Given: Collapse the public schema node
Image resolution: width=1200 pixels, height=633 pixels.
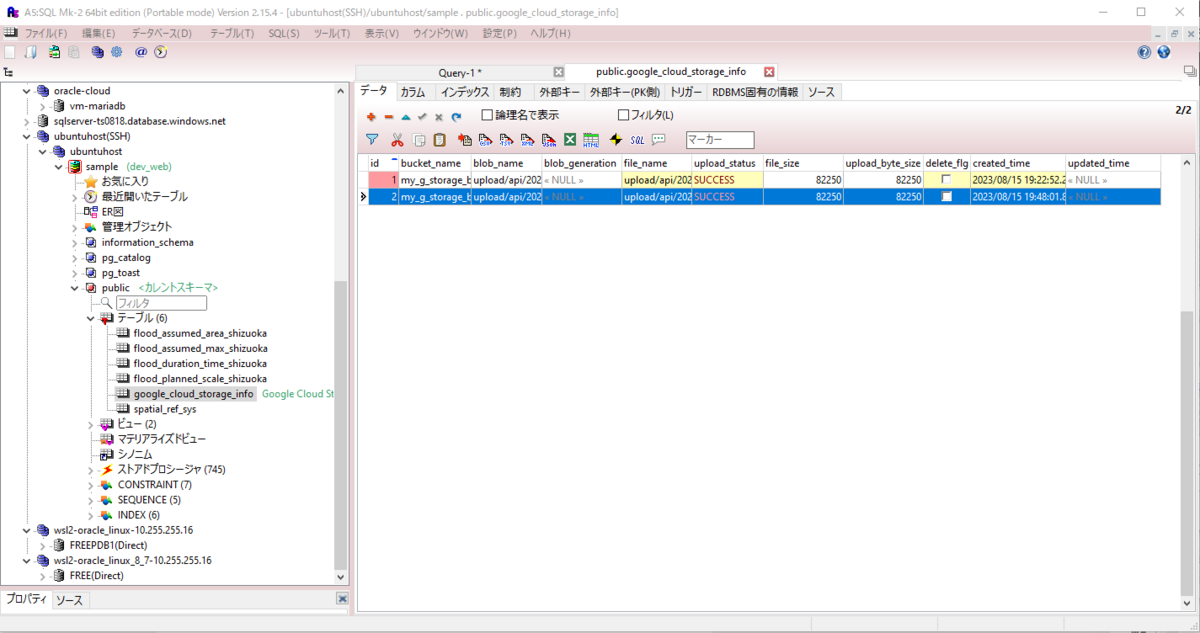Looking at the screenshot, I should 73,287.
